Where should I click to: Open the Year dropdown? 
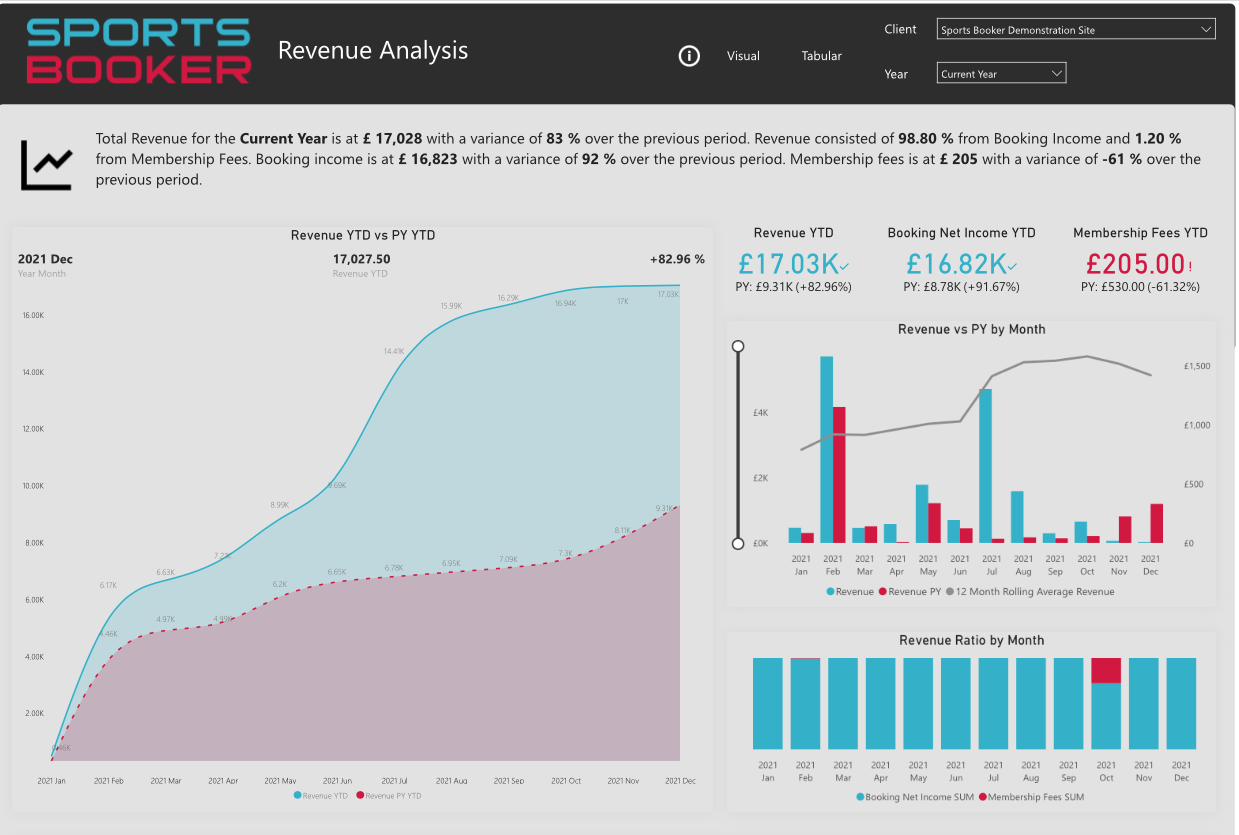1002,73
